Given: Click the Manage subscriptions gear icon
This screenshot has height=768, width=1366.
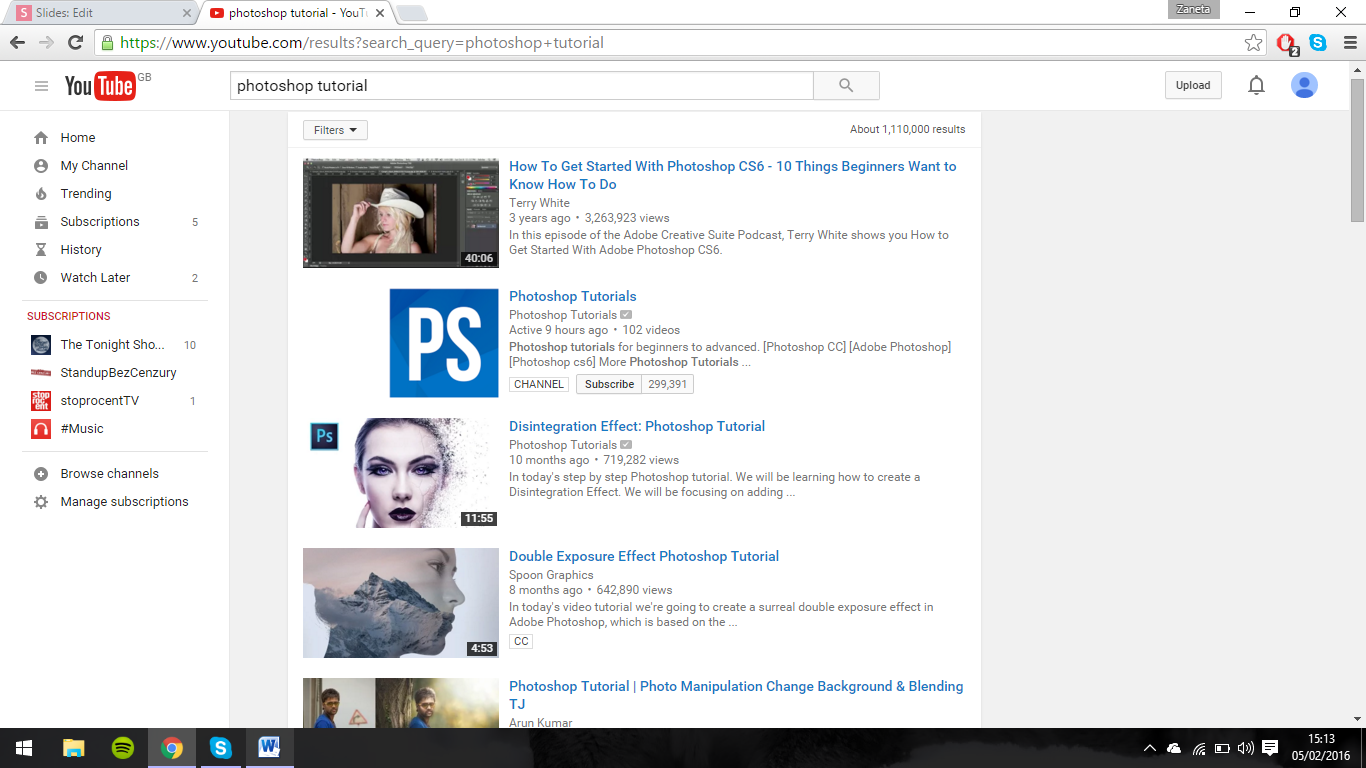Looking at the screenshot, I should (x=41, y=502).
